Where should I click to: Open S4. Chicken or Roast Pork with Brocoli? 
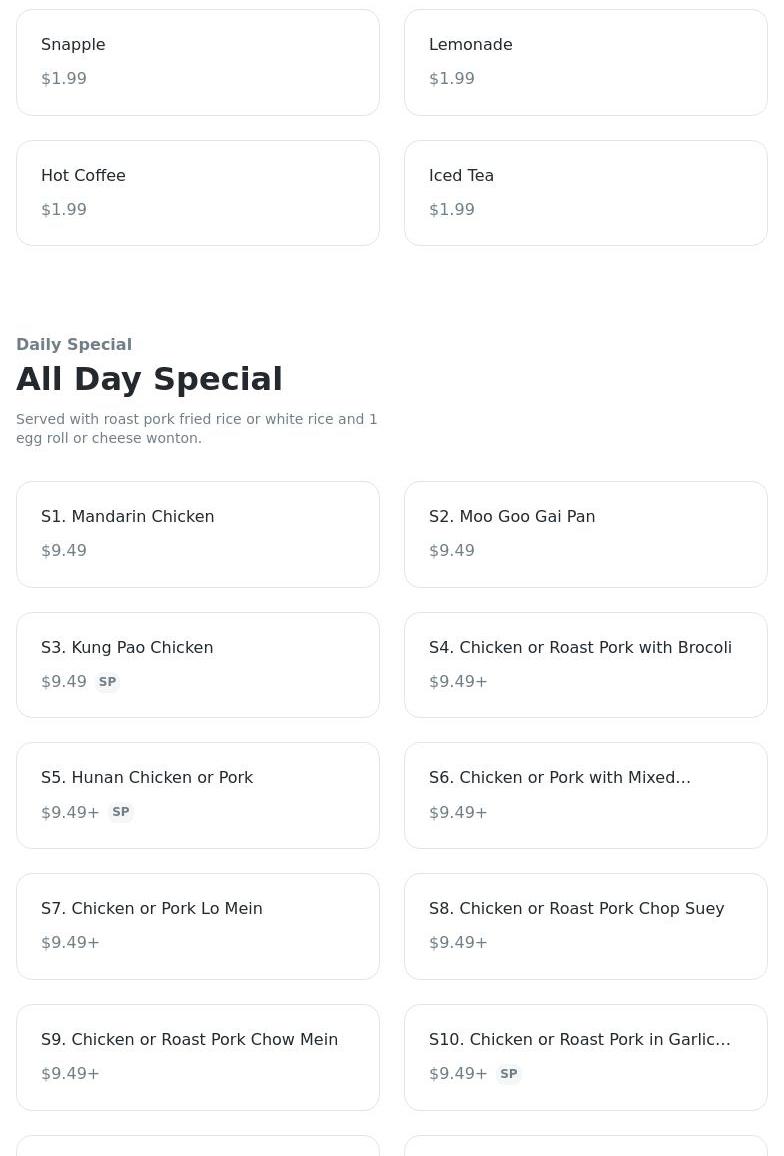pos(585,664)
